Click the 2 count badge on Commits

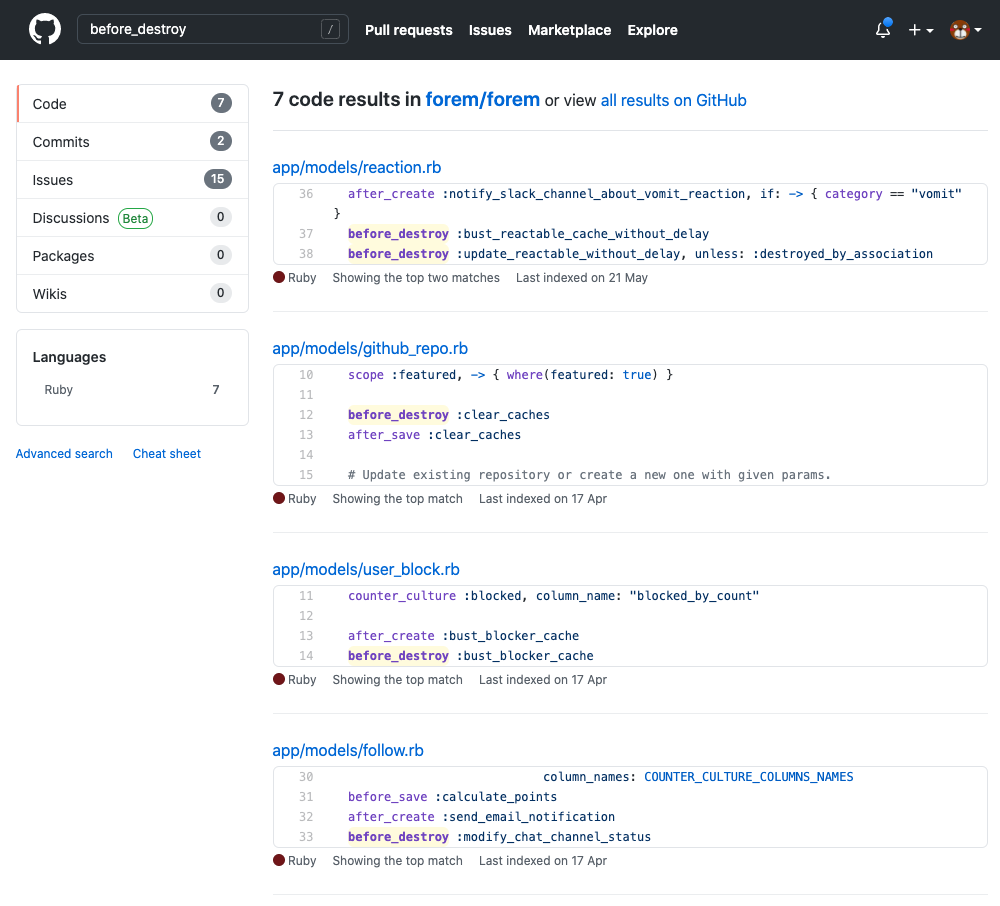(221, 141)
